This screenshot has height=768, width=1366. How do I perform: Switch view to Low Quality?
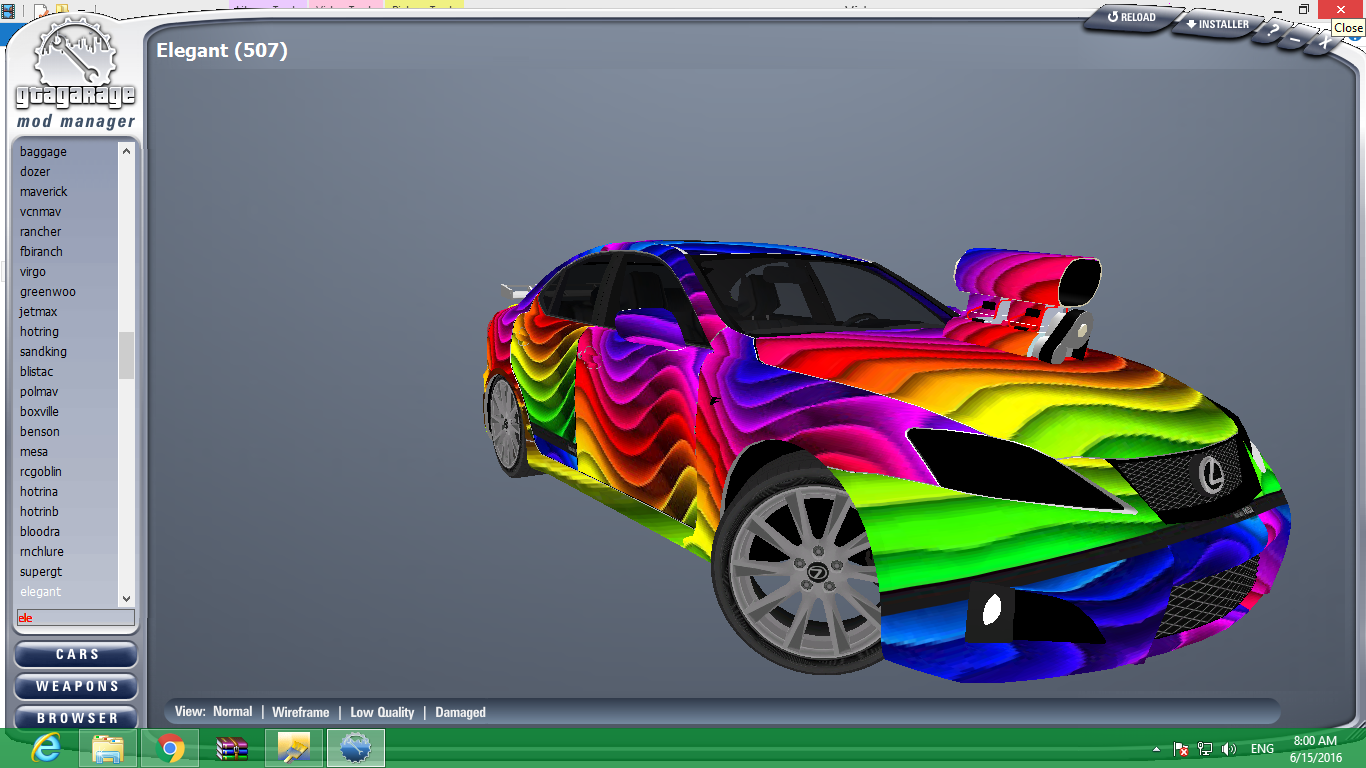(x=382, y=712)
